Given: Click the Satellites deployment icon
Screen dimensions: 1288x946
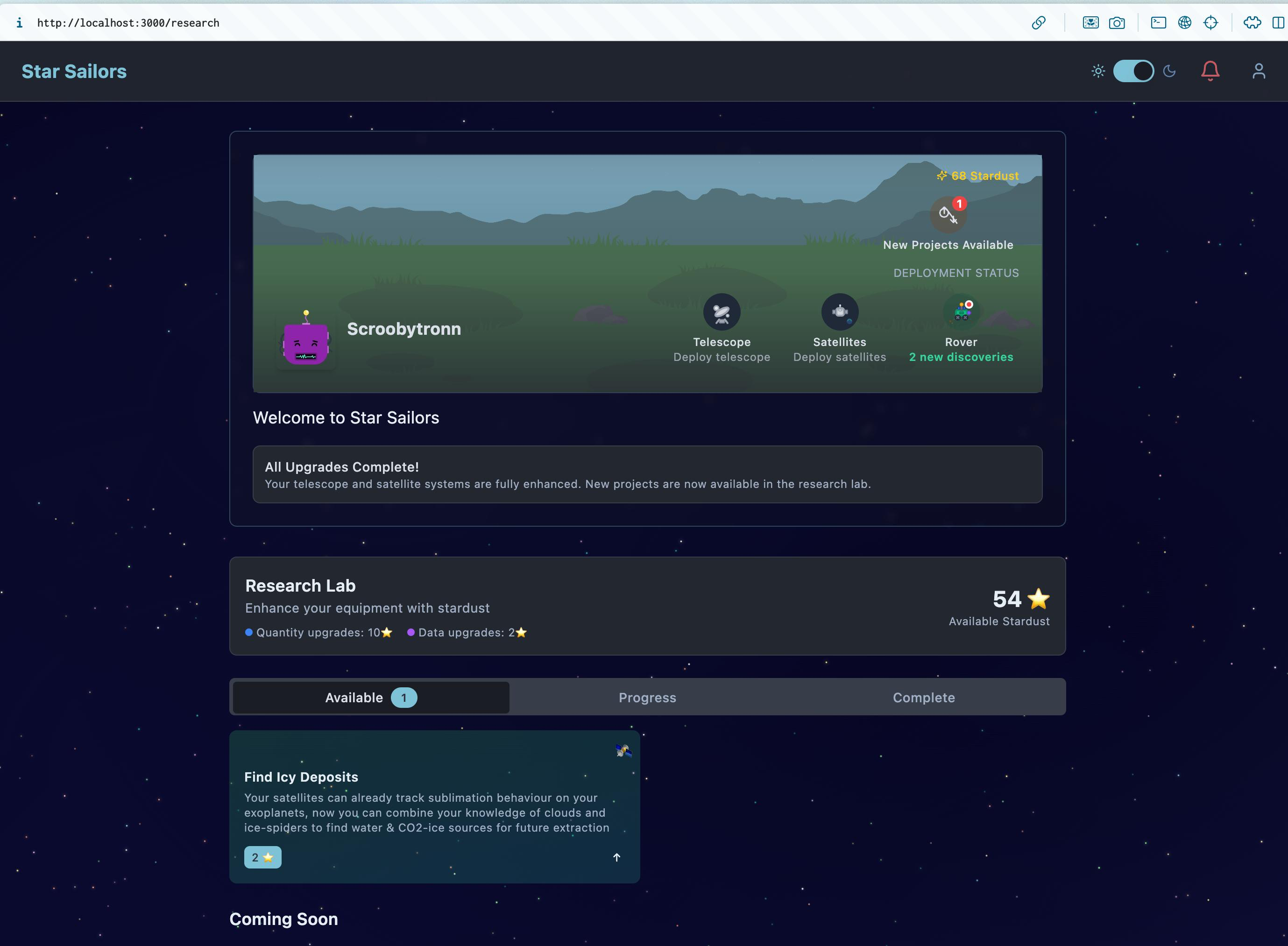Looking at the screenshot, I should click(x=840, y=312).
